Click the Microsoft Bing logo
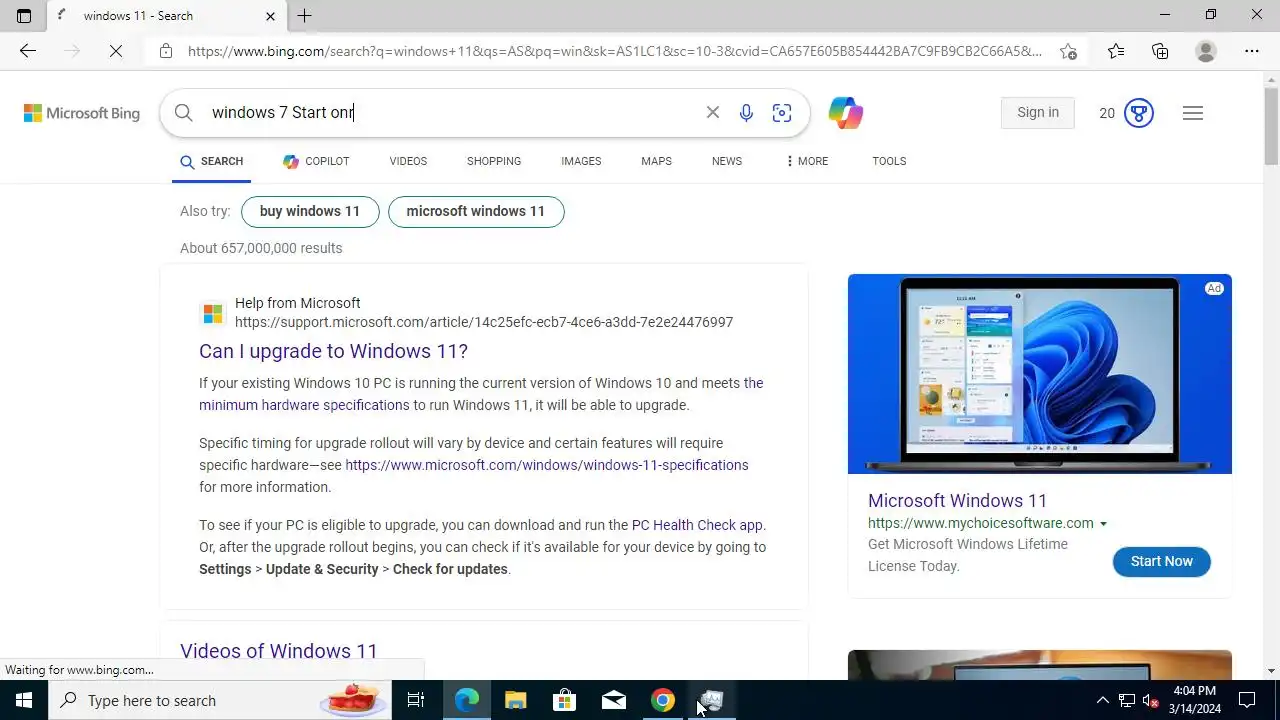The height and width of the screenshot is (720, 1280). (x=82, y=113)
